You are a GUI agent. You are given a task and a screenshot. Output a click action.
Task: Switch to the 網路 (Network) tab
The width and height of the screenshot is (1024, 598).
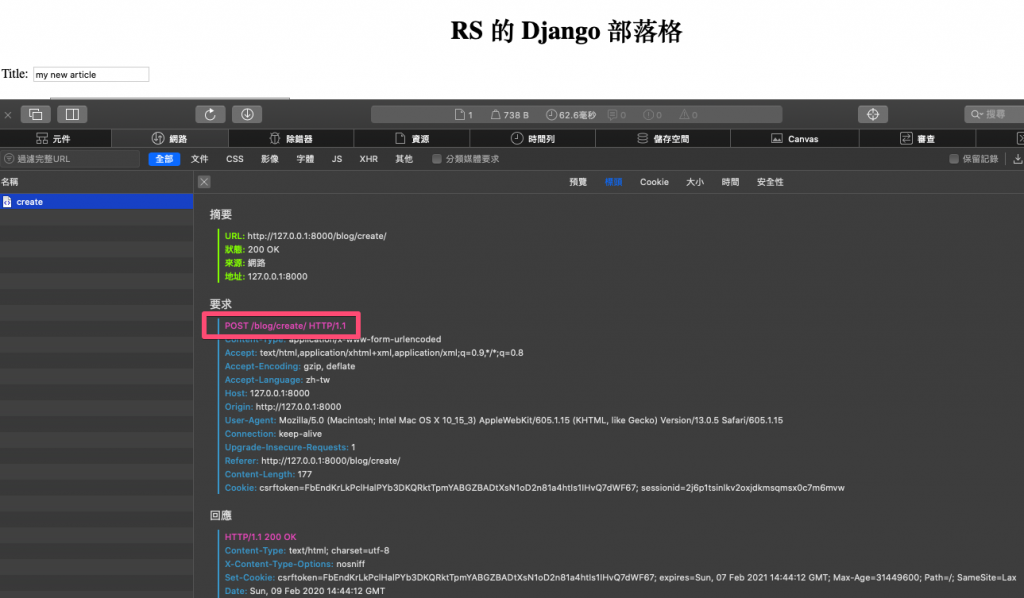(170, 138)
